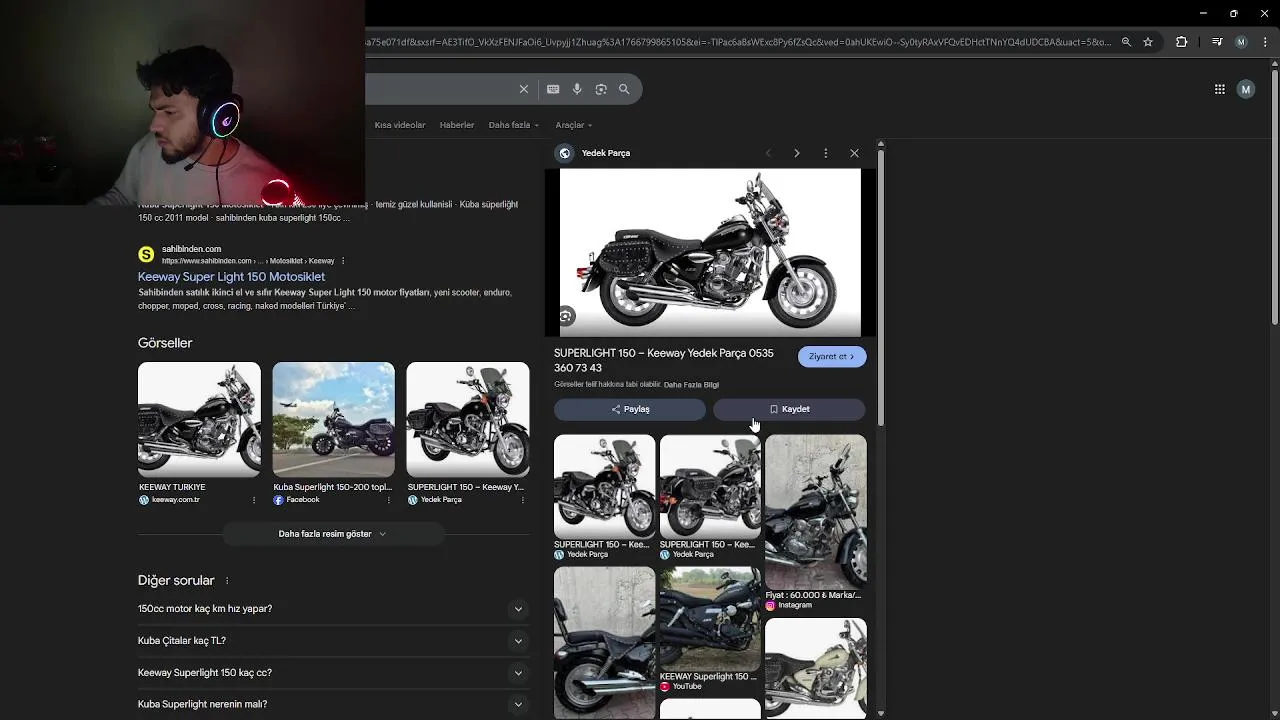Search inside the image using Lens overlay icon
Viewport: 1280px width, 720px height.
pyautogui.click(x=566, y=316)
